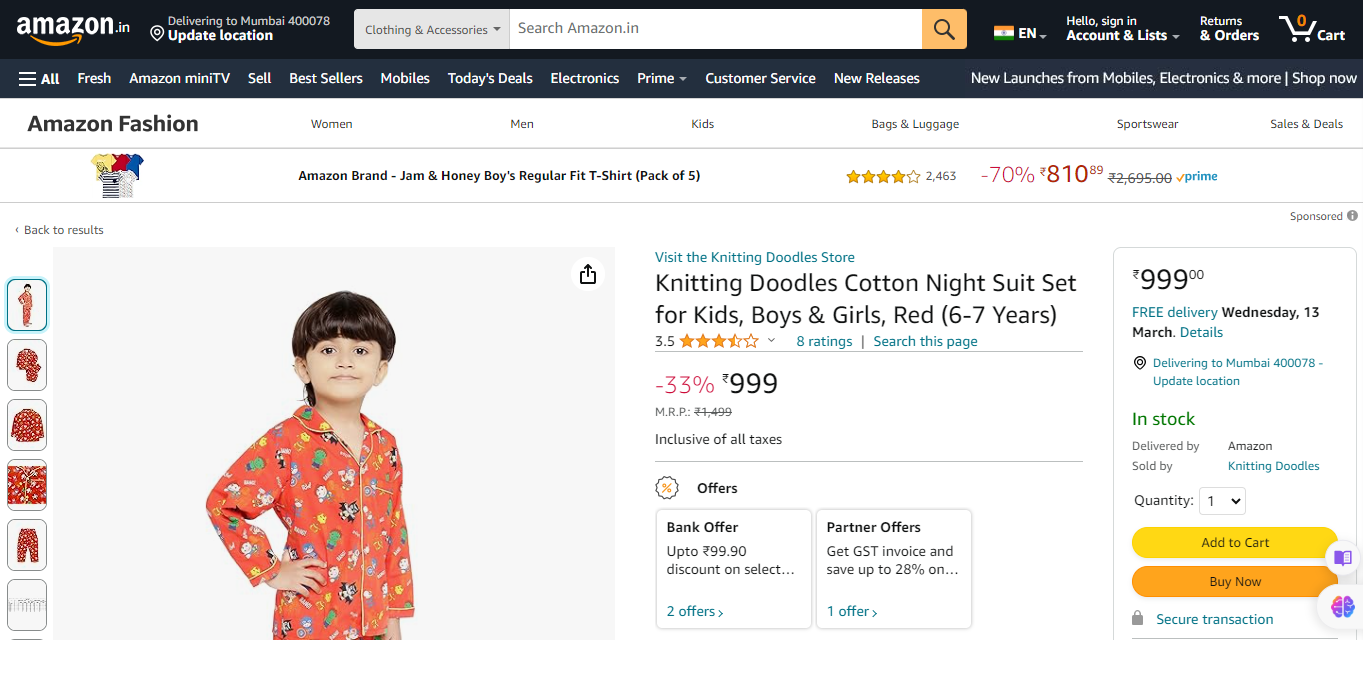This screenshot has height=690, width=1363.
Task: Open the 2 offers Bank Offer link
Action: coord(695,611)
